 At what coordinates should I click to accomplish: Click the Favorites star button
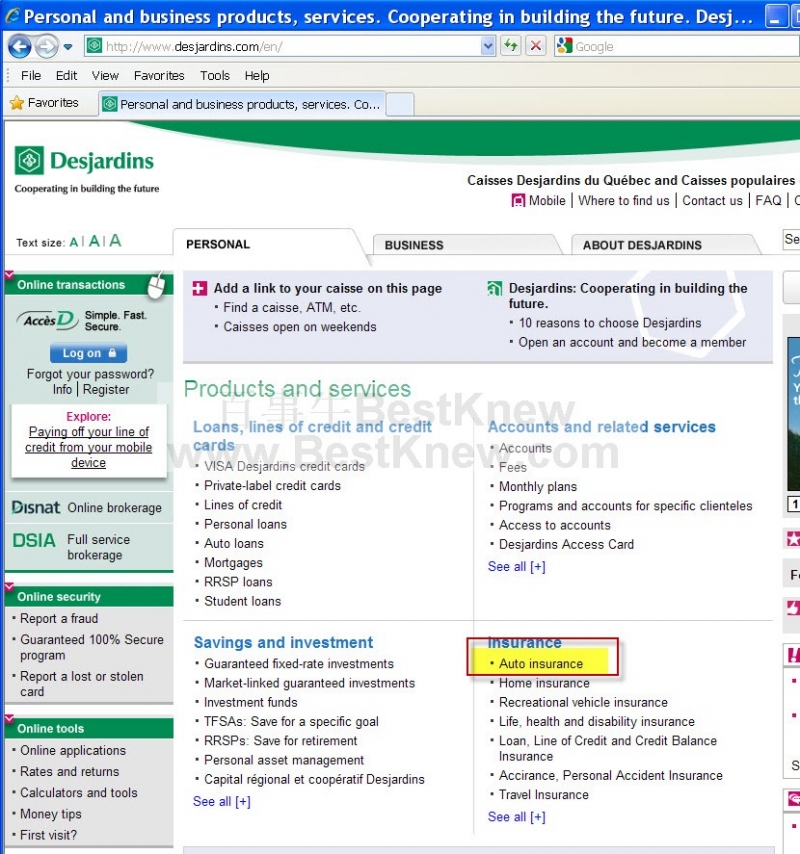(x=44, y=103)
